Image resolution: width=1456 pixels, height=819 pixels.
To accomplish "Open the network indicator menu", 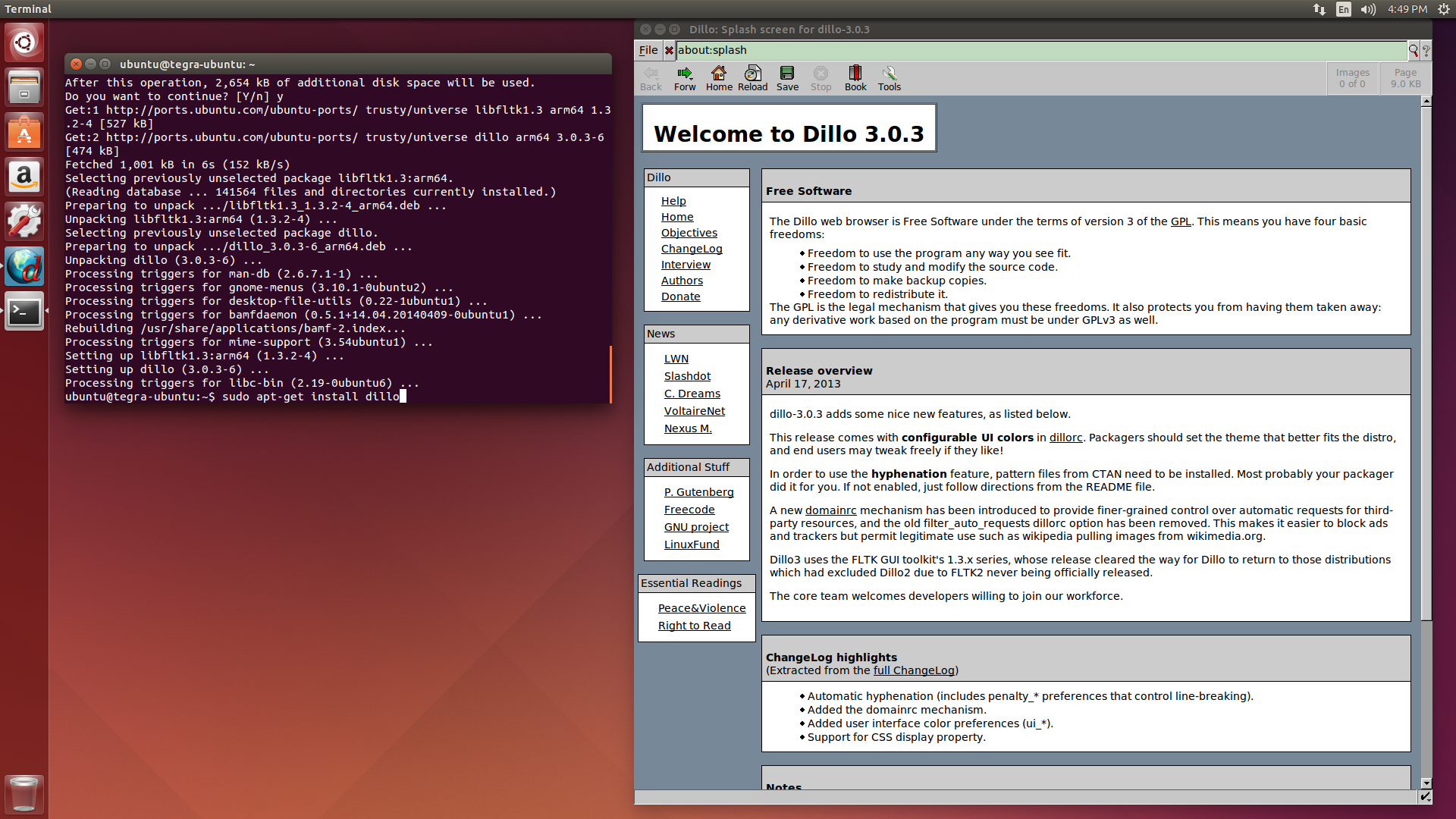I will [x=1319, y=9].
